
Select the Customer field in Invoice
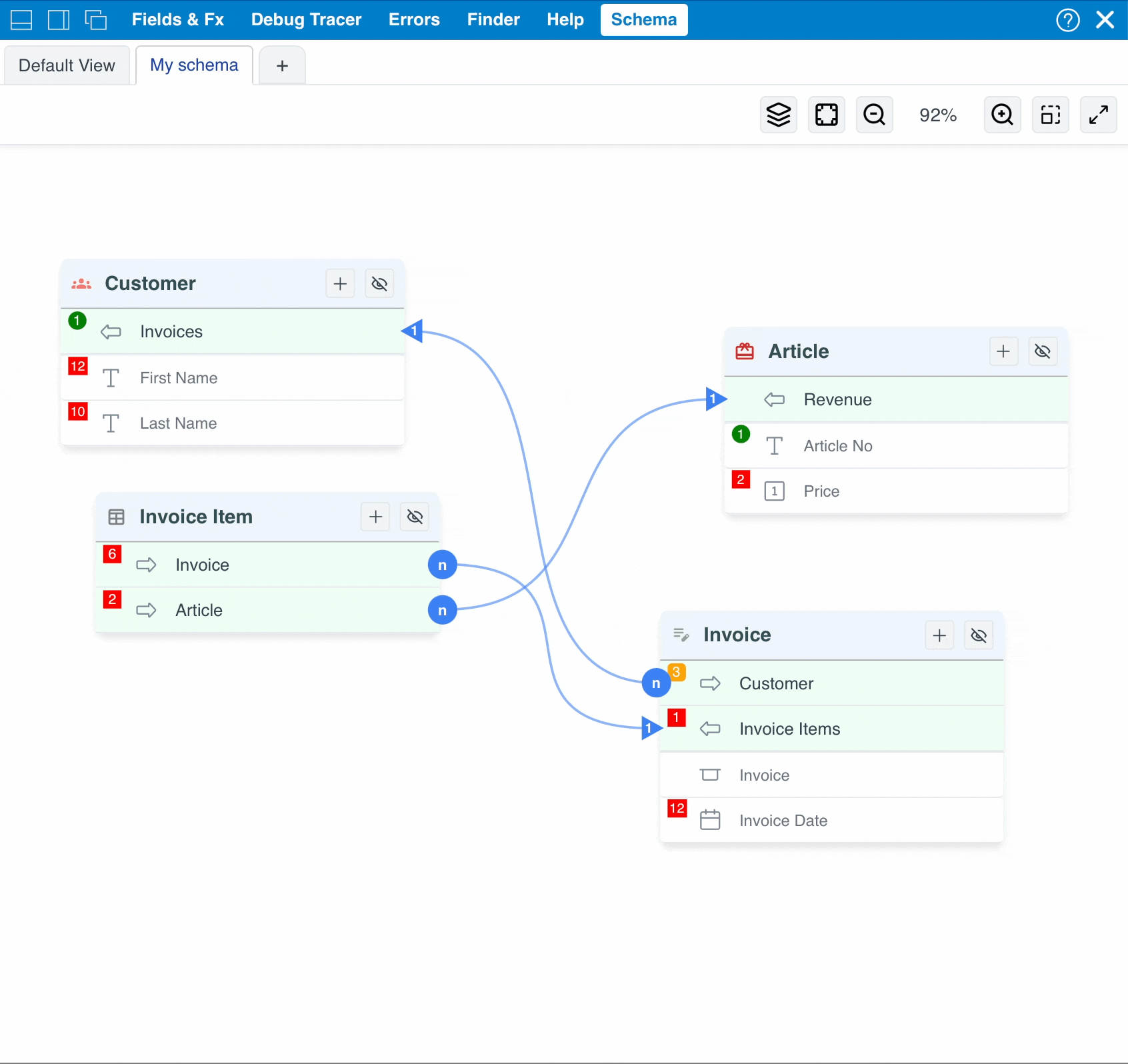832,683
